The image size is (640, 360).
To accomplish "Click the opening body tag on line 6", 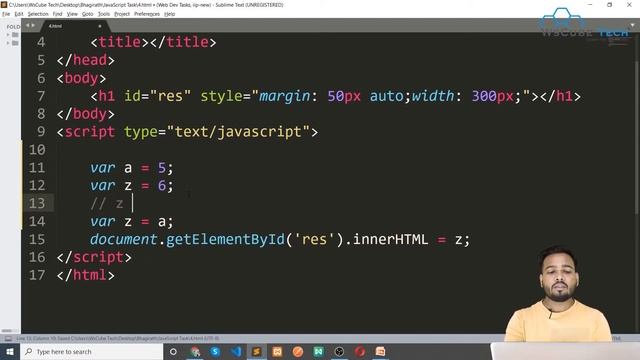I will point(81,78).
